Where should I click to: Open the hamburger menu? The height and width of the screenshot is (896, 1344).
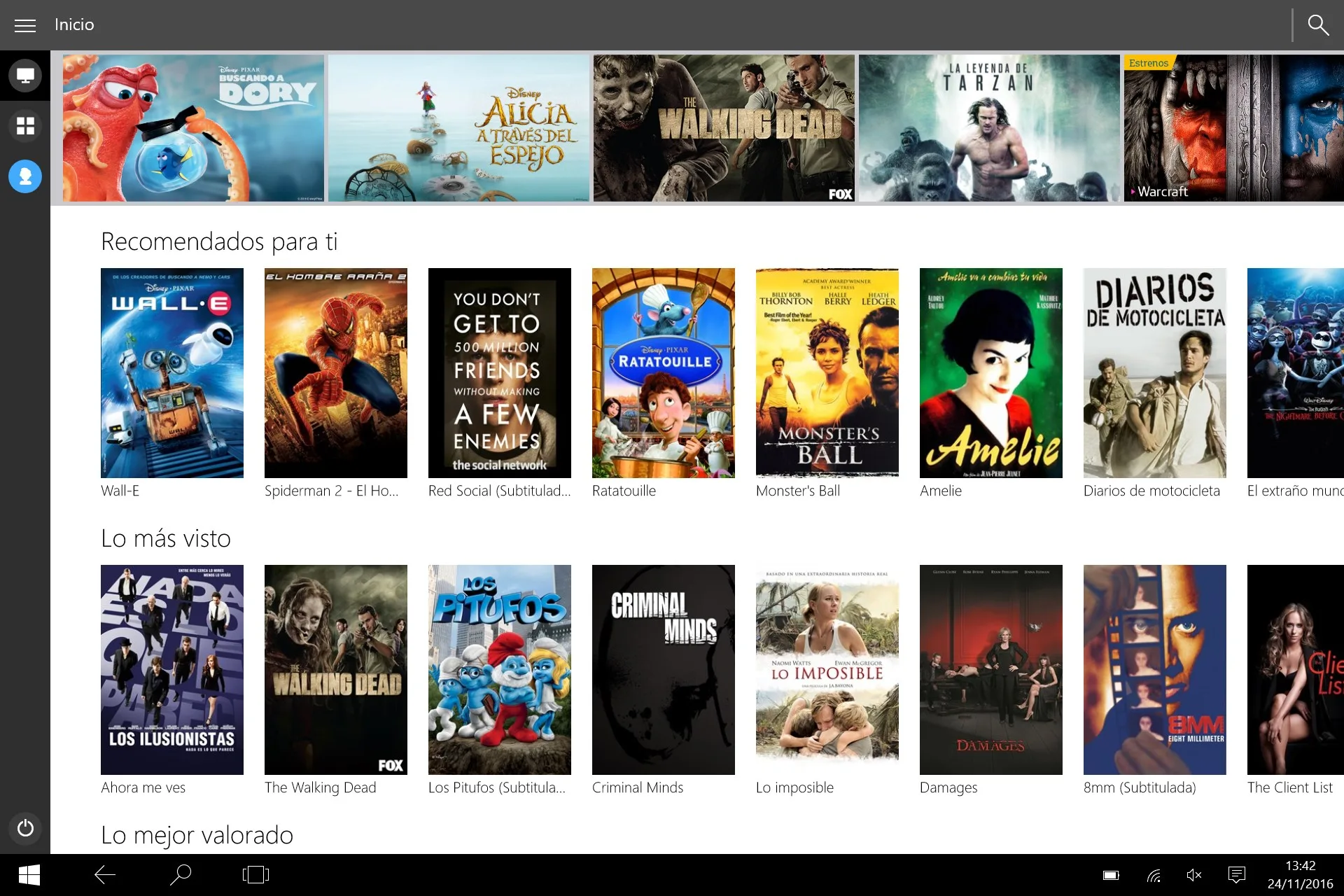point(25,25)
